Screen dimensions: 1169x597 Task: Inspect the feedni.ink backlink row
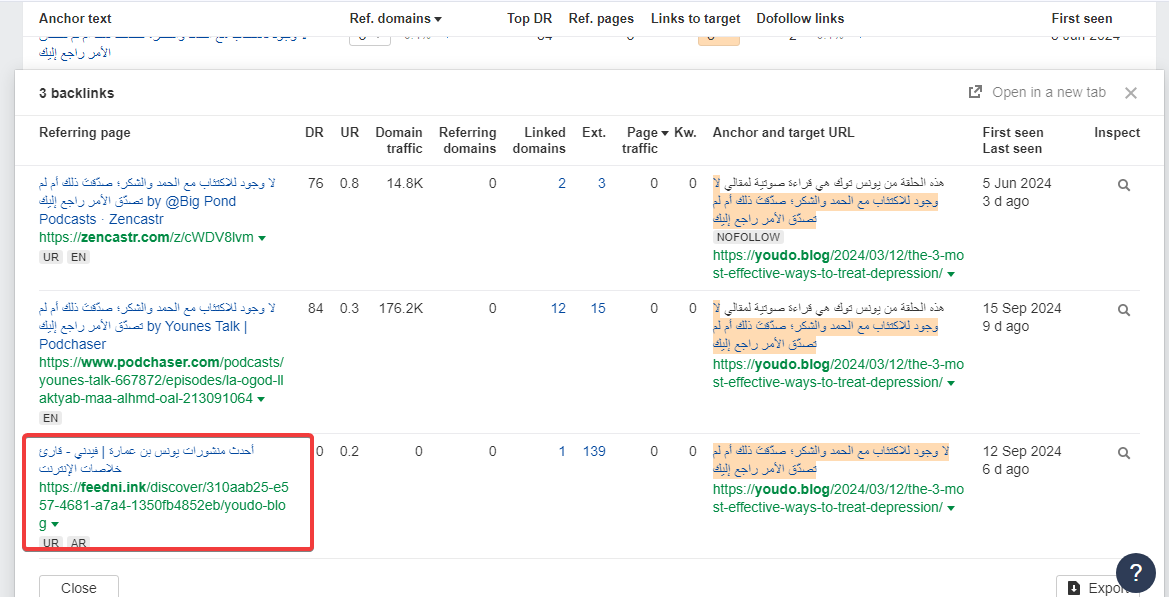pos(1124,453)
